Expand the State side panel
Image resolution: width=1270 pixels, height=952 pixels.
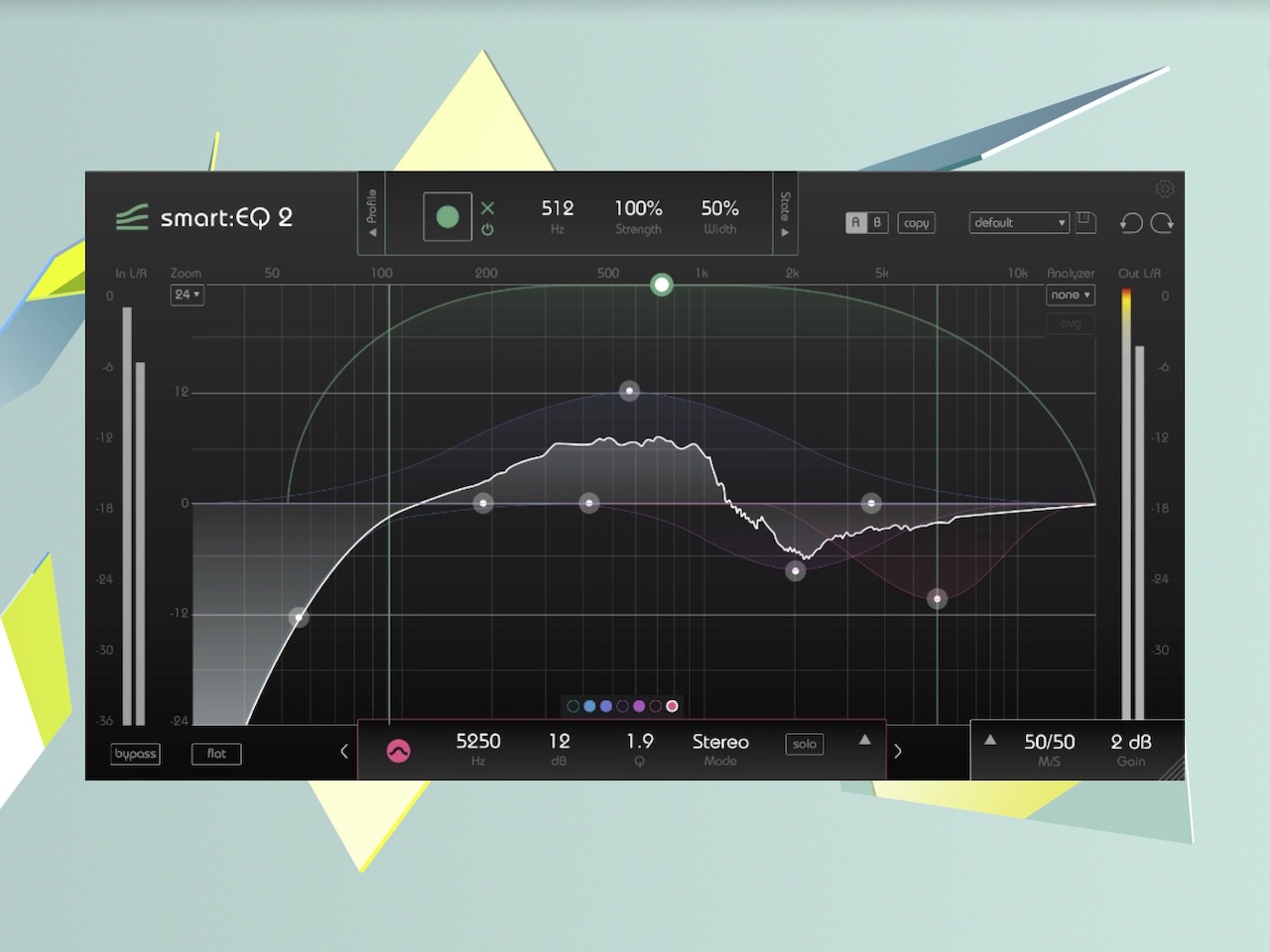tap(785, 213)
